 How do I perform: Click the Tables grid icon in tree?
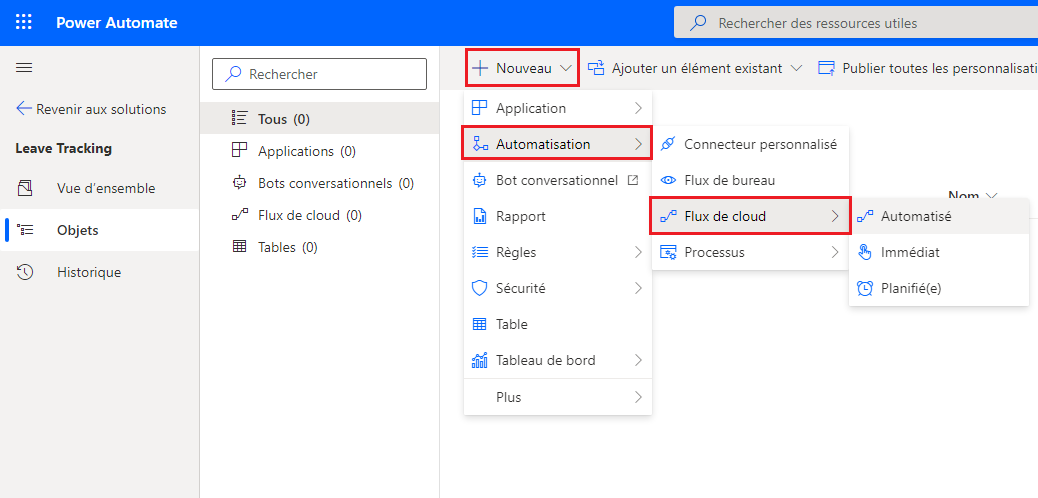pos(238,247)
